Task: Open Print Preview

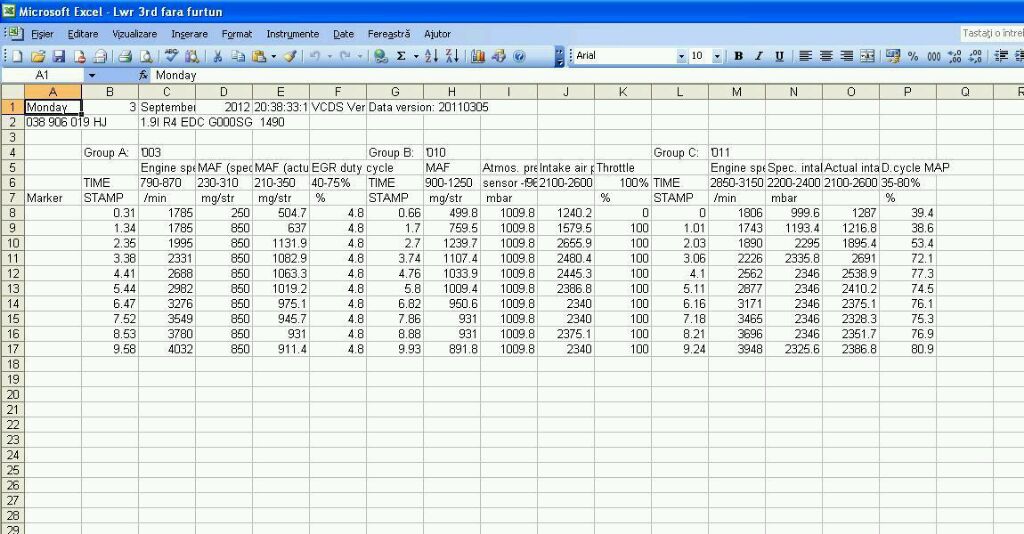Action: pos(146,57)
